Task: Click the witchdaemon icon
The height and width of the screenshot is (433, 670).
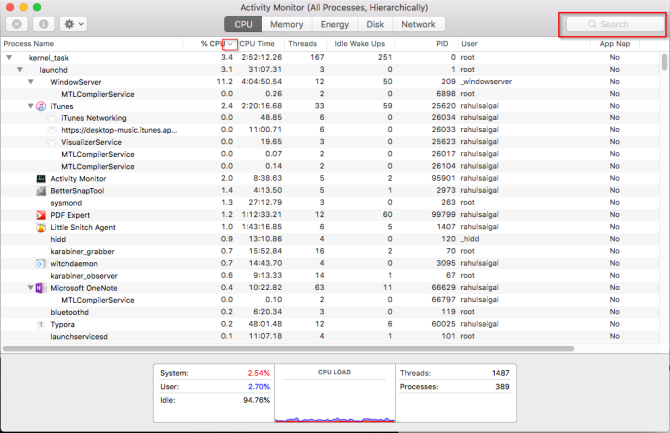Action: pos(40,264)
